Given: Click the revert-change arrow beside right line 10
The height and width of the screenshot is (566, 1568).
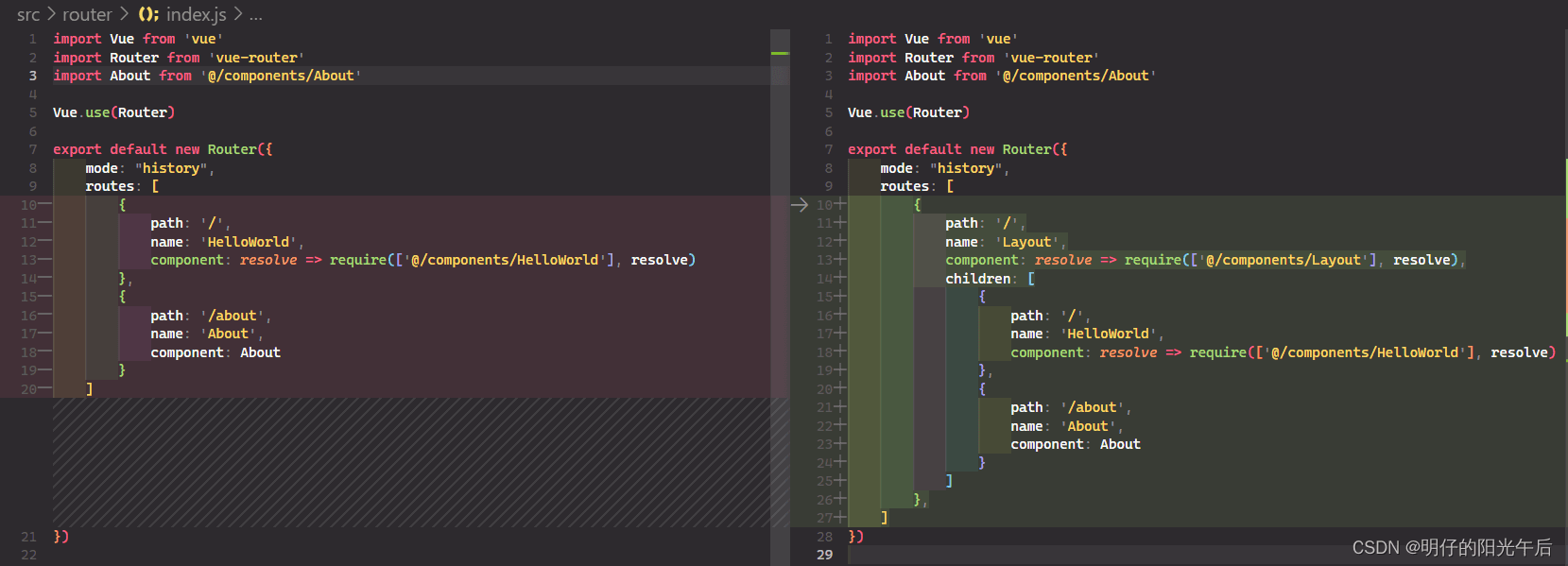Looking at the screenshot, I should [800, 205].
